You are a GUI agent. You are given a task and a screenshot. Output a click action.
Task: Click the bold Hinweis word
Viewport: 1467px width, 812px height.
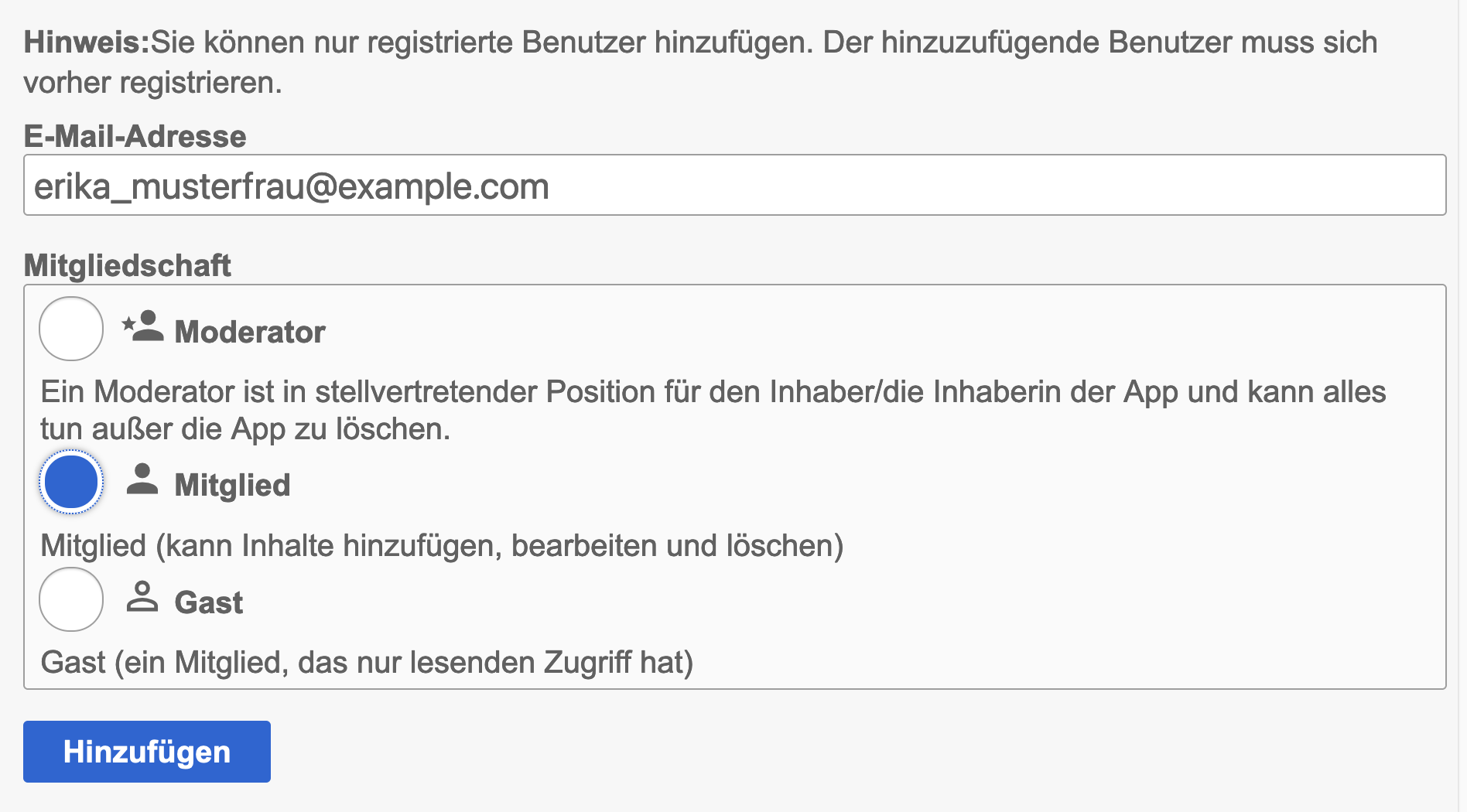pyautogui.click(x=86, y=43)
